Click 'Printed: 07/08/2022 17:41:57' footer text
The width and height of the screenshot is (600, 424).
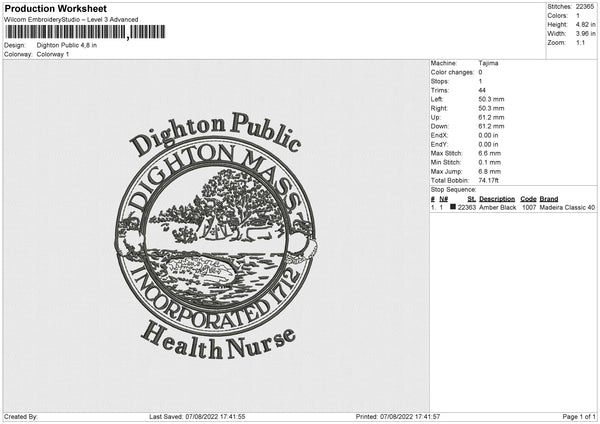pyautogui.click(x=398, y=417)
